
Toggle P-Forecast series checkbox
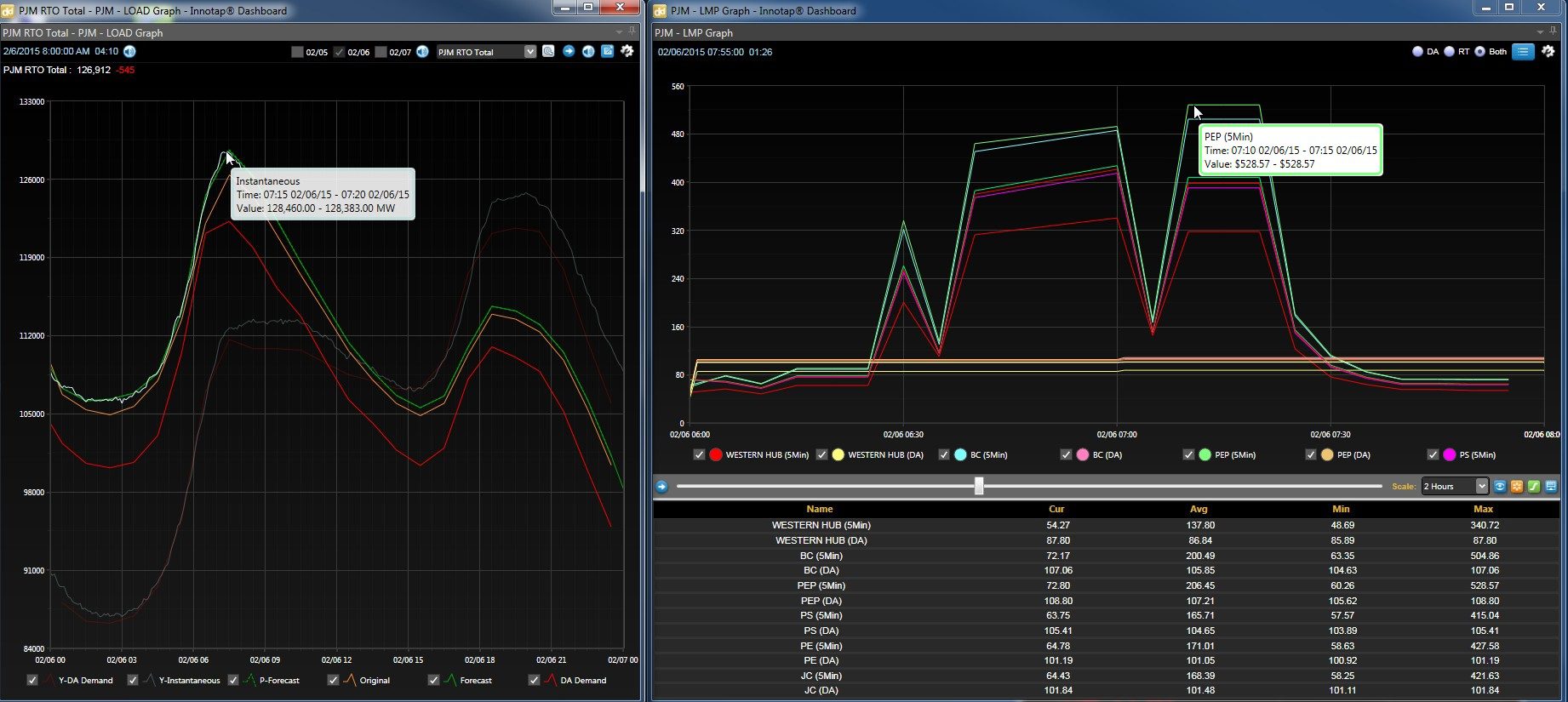click(233, 680)
